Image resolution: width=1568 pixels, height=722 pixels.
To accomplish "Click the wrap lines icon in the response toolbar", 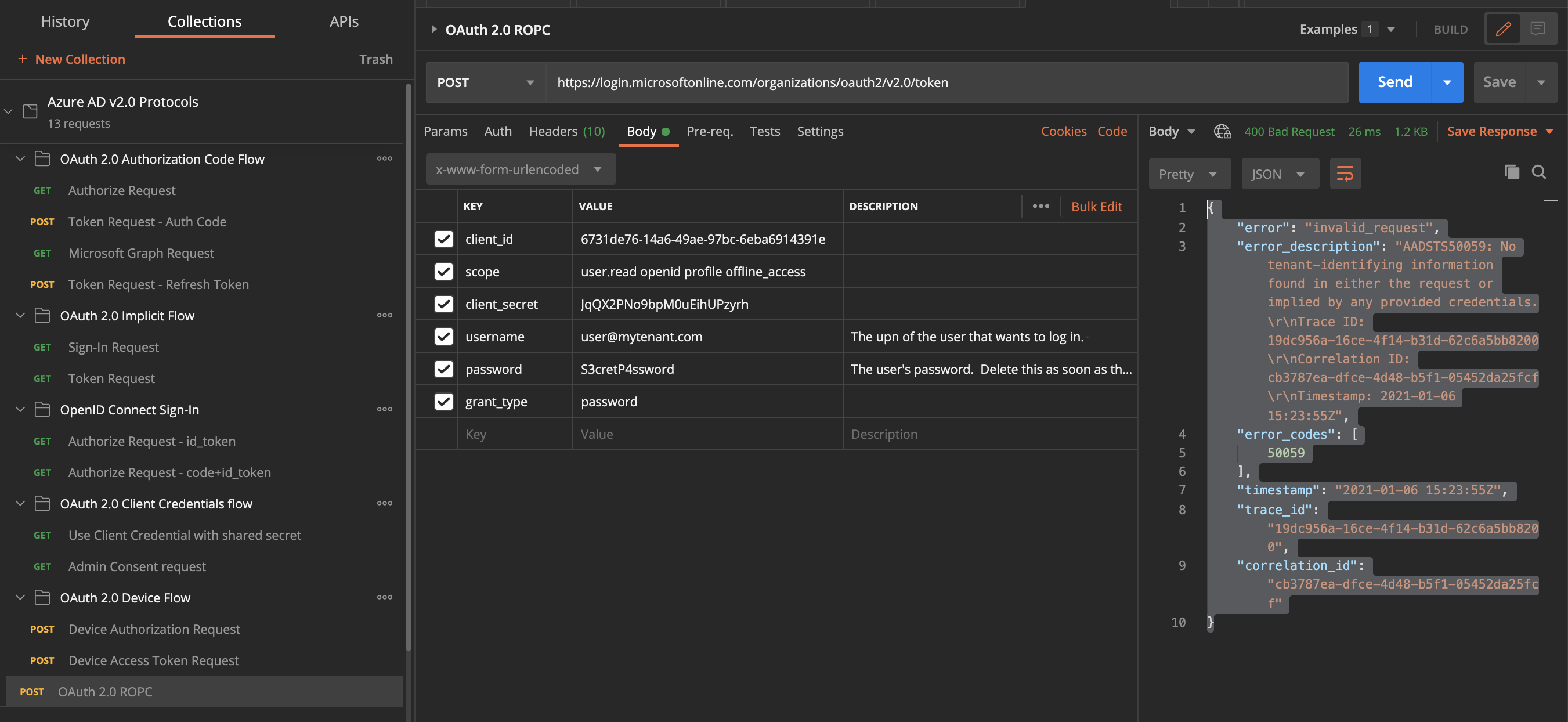I will [1345, 174].
